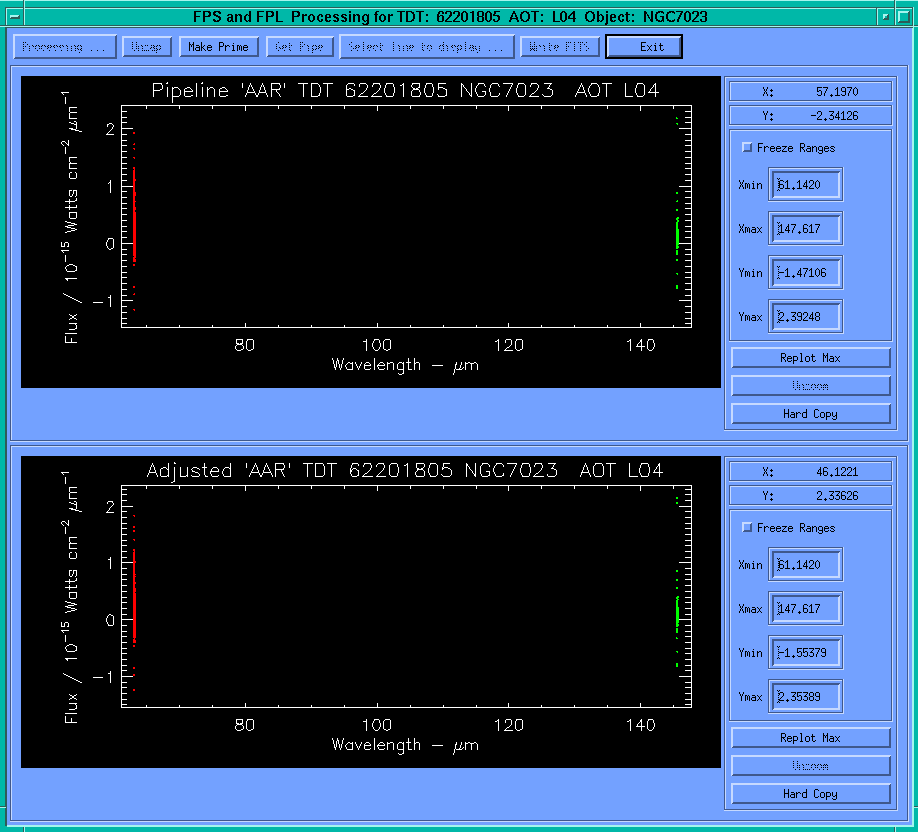Enable Freeze Ranges for the Pipeline plot
918x832 pixels.
click(747, 148)
